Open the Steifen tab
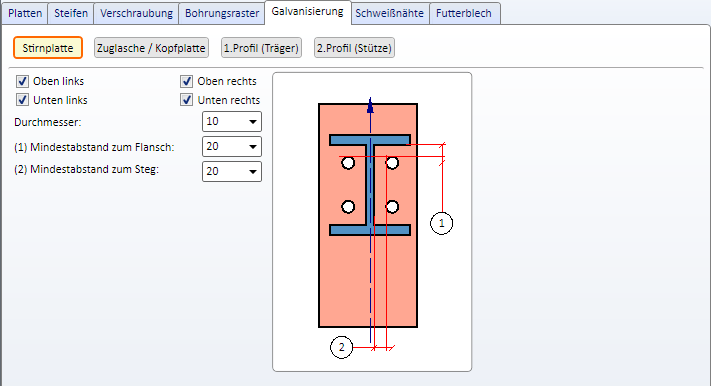The width and height of the screenshot is (711, 386). pyautogui.click(x=71, y=13)
